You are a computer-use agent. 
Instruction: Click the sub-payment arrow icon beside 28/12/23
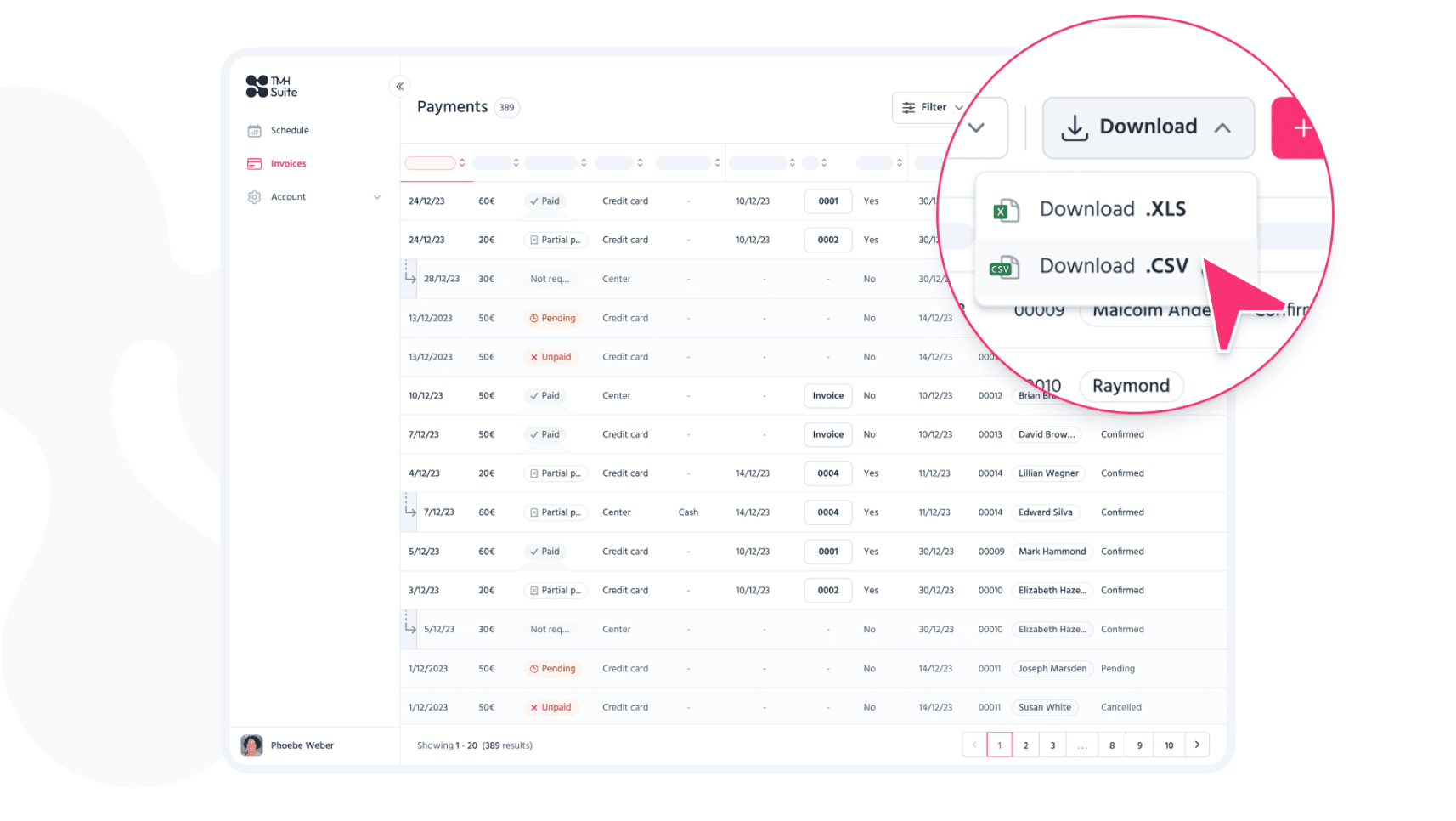(410, 274)
